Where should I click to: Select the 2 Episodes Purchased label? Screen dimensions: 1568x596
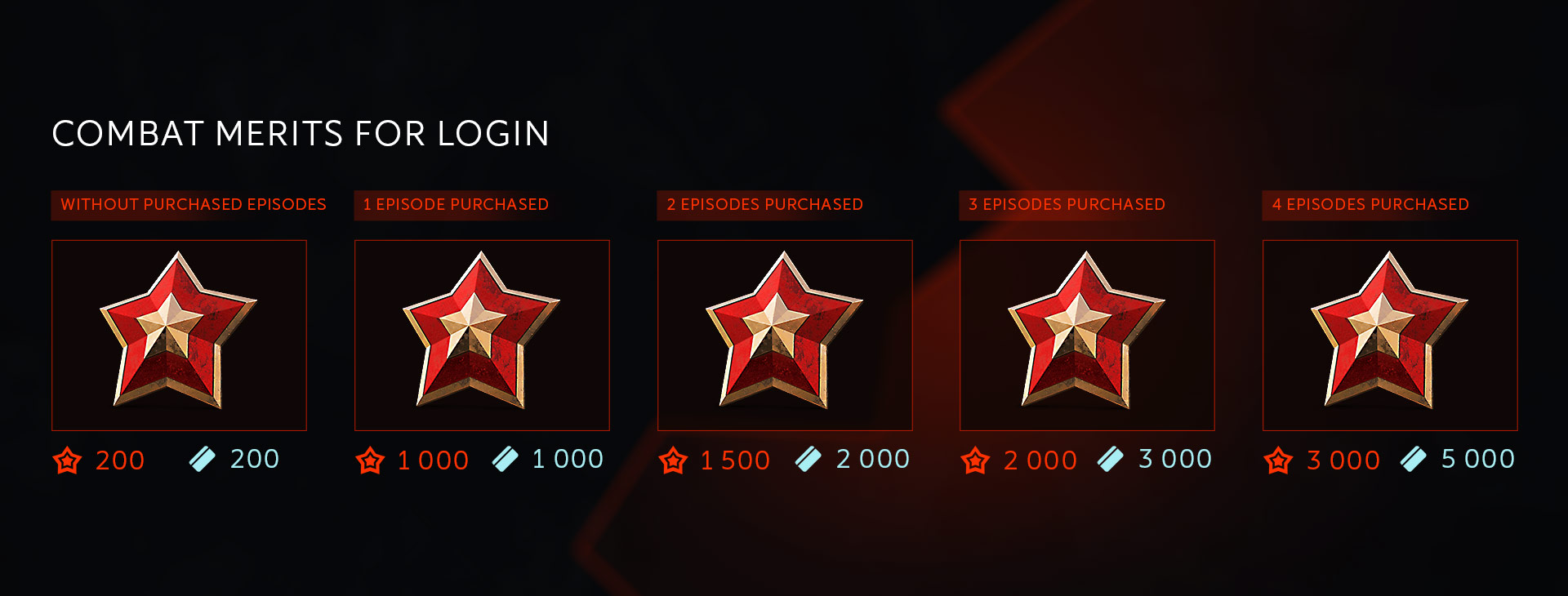pos(764,205)
